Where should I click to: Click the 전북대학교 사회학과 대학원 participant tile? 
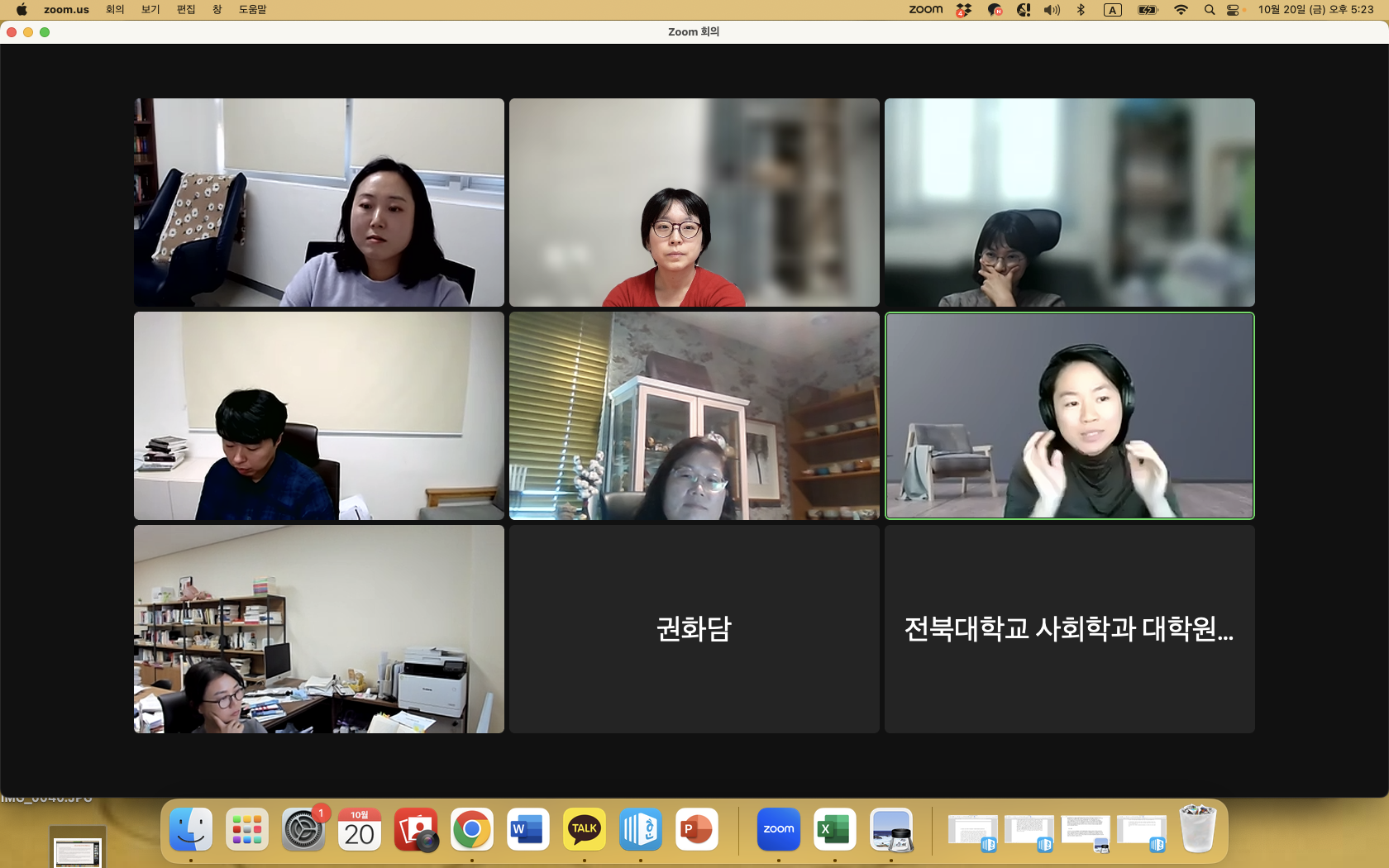click(x=1069, y=628)
